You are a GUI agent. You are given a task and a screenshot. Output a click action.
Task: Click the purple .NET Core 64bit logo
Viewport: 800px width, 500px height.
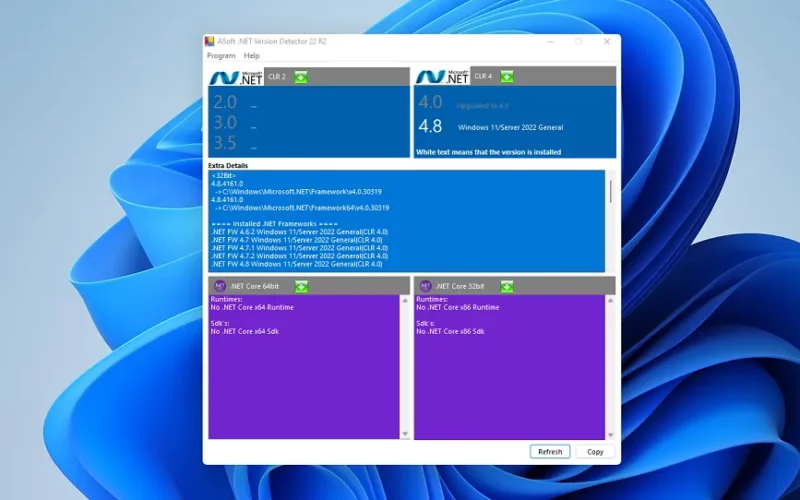click(220, 286)
